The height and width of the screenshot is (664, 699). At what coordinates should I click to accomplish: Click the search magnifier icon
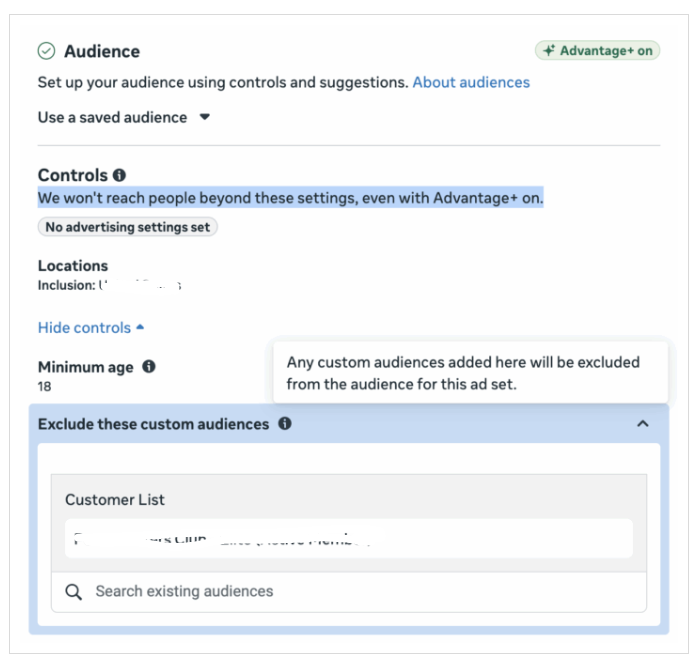pos(73,592)
